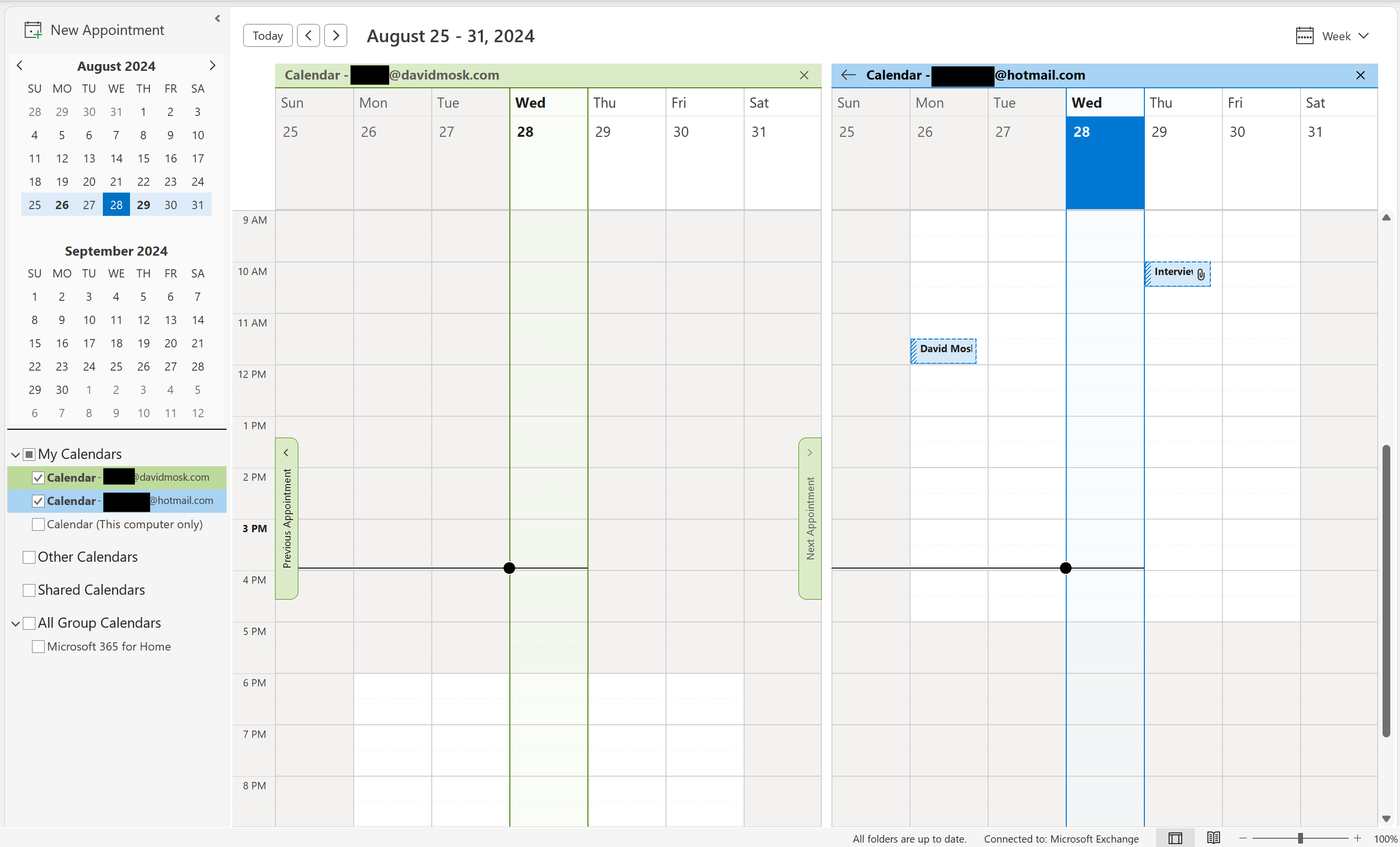Screen dimensions: 1400x847
Task: Click the back navigation arrow icon
Action: (848, 74)
